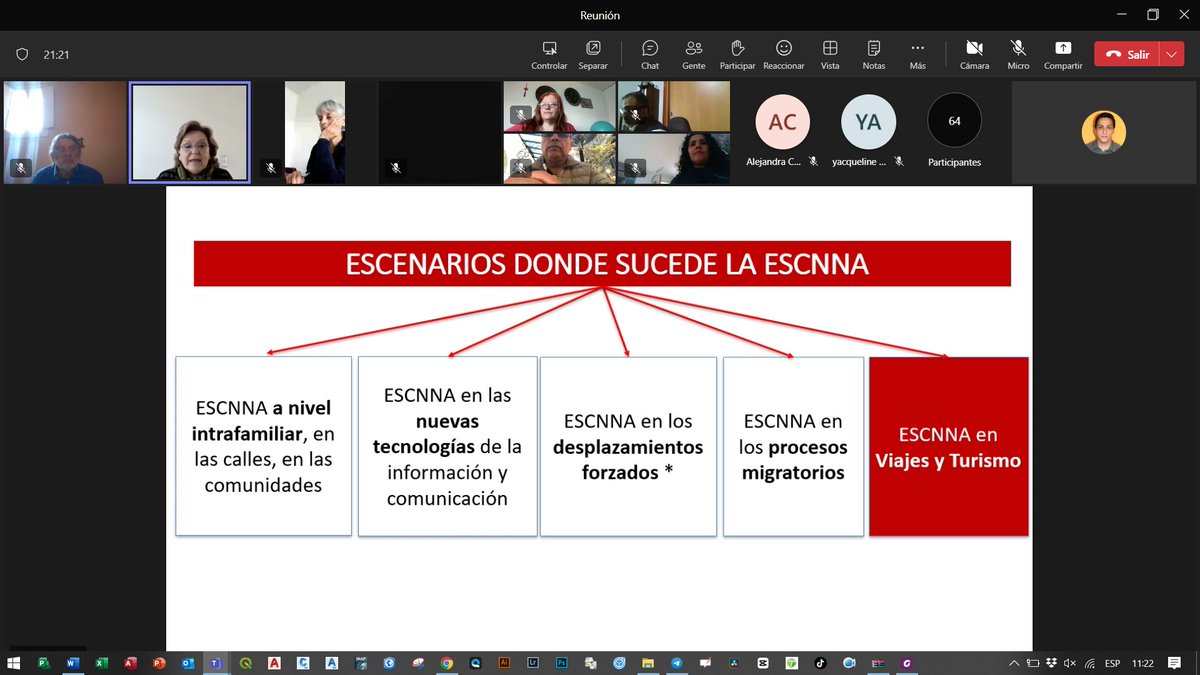Click the 21:21 meeting timer

56,55
